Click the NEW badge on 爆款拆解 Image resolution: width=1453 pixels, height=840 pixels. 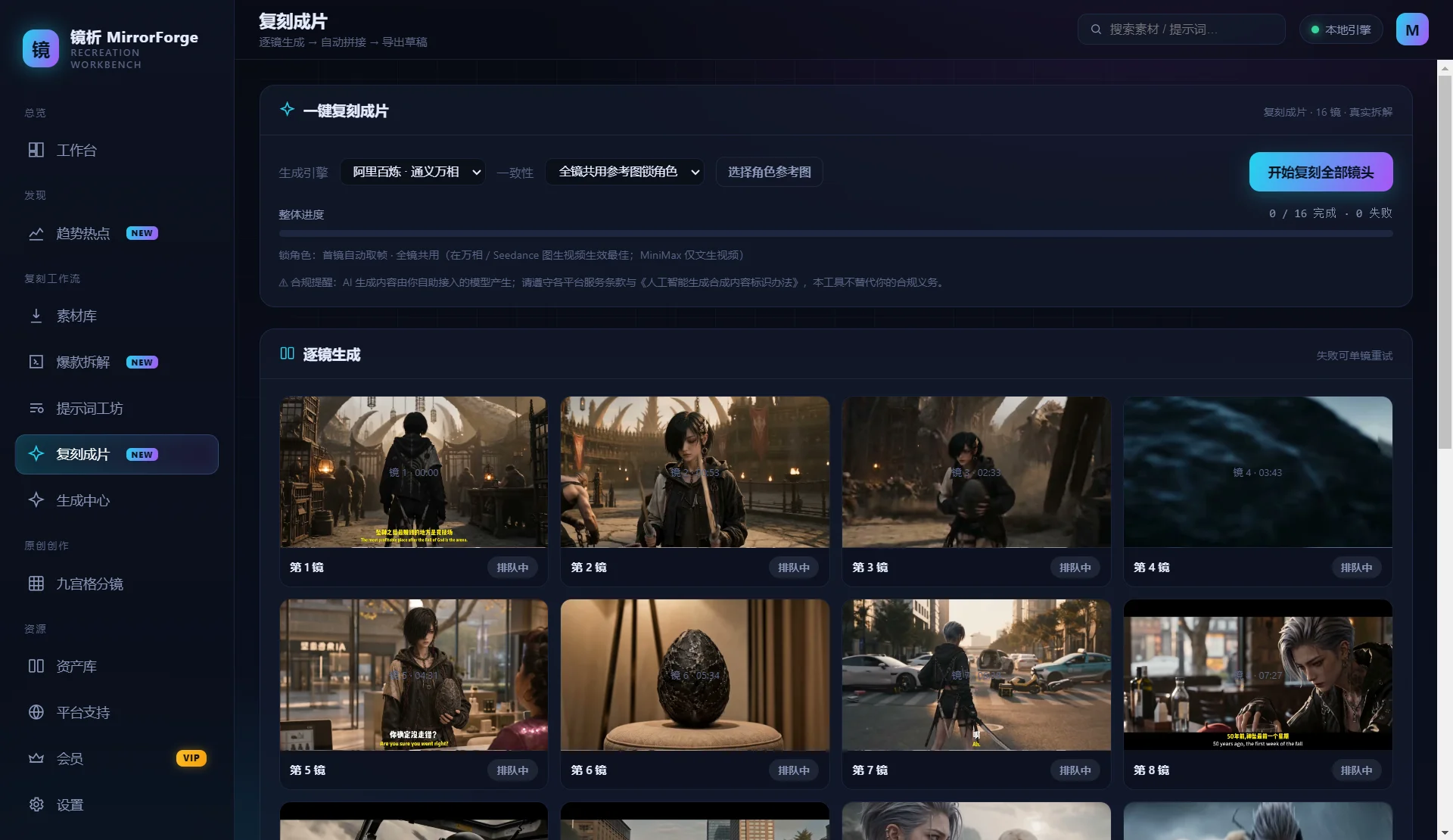click(142, 362)
